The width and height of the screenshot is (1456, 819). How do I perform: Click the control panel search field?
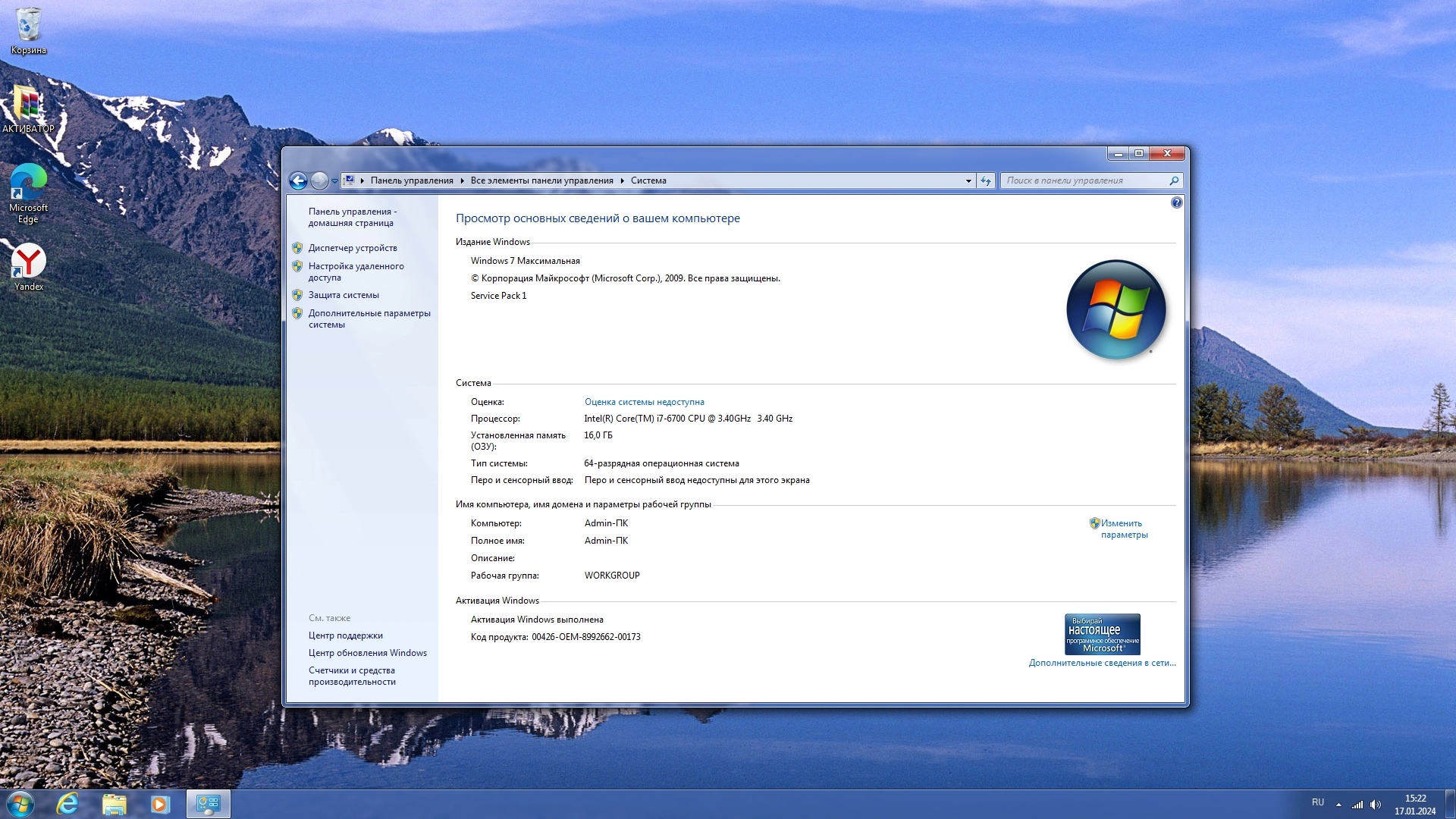[1084, 180]
